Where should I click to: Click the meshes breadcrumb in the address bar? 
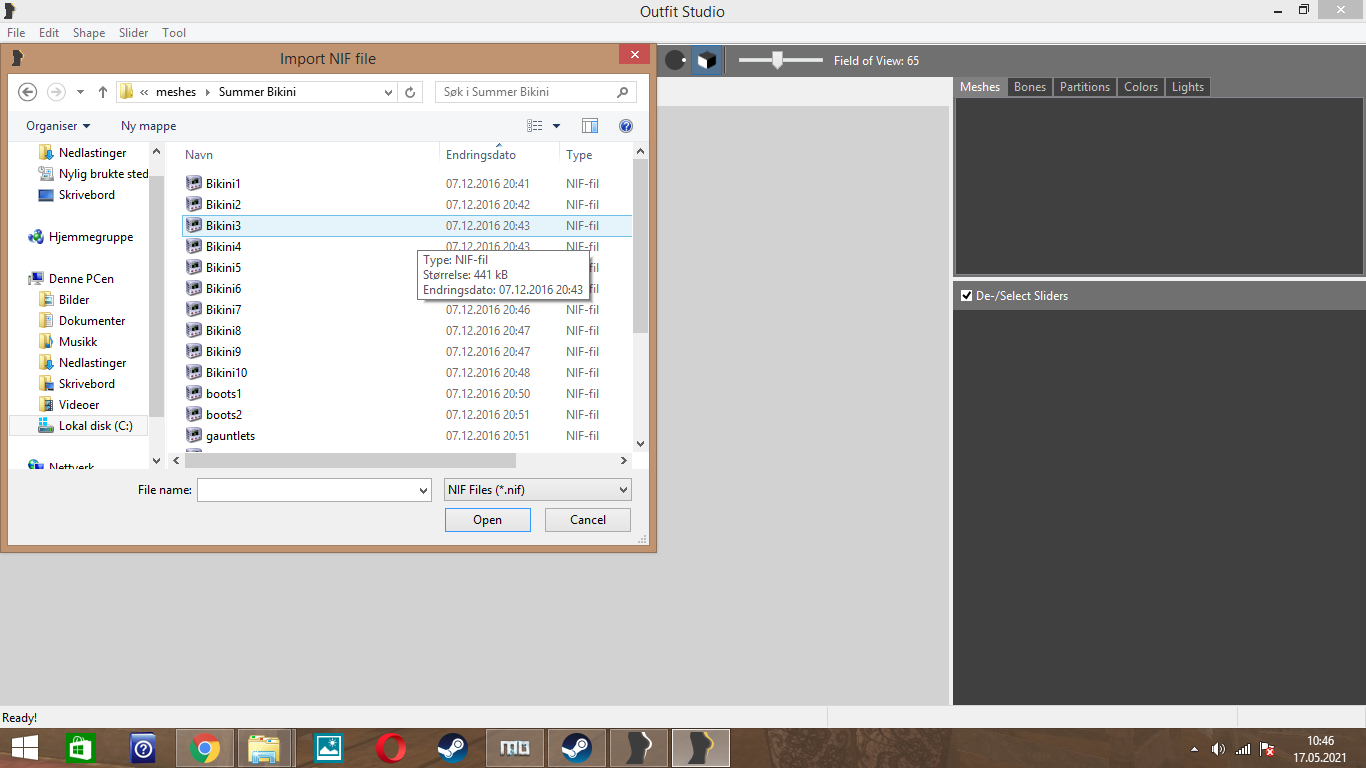point(176,92)
